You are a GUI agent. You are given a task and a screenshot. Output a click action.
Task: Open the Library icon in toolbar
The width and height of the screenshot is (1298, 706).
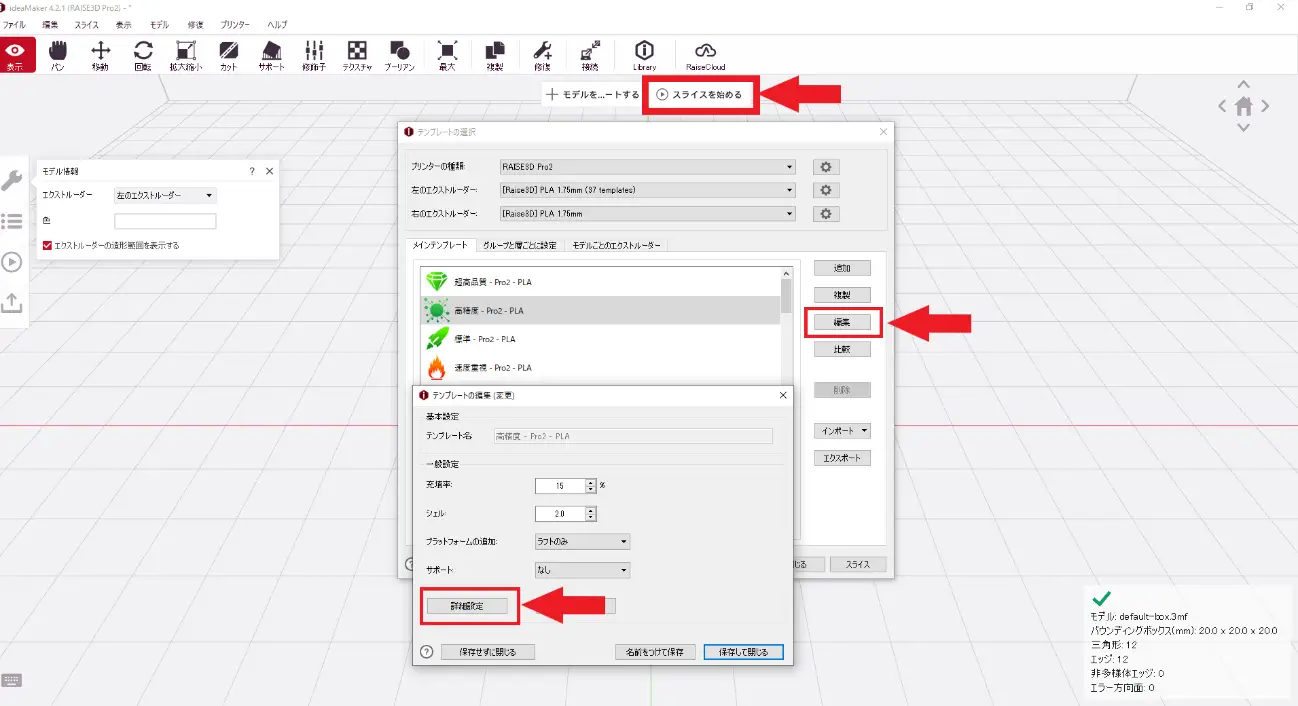[x=644, y=55]
